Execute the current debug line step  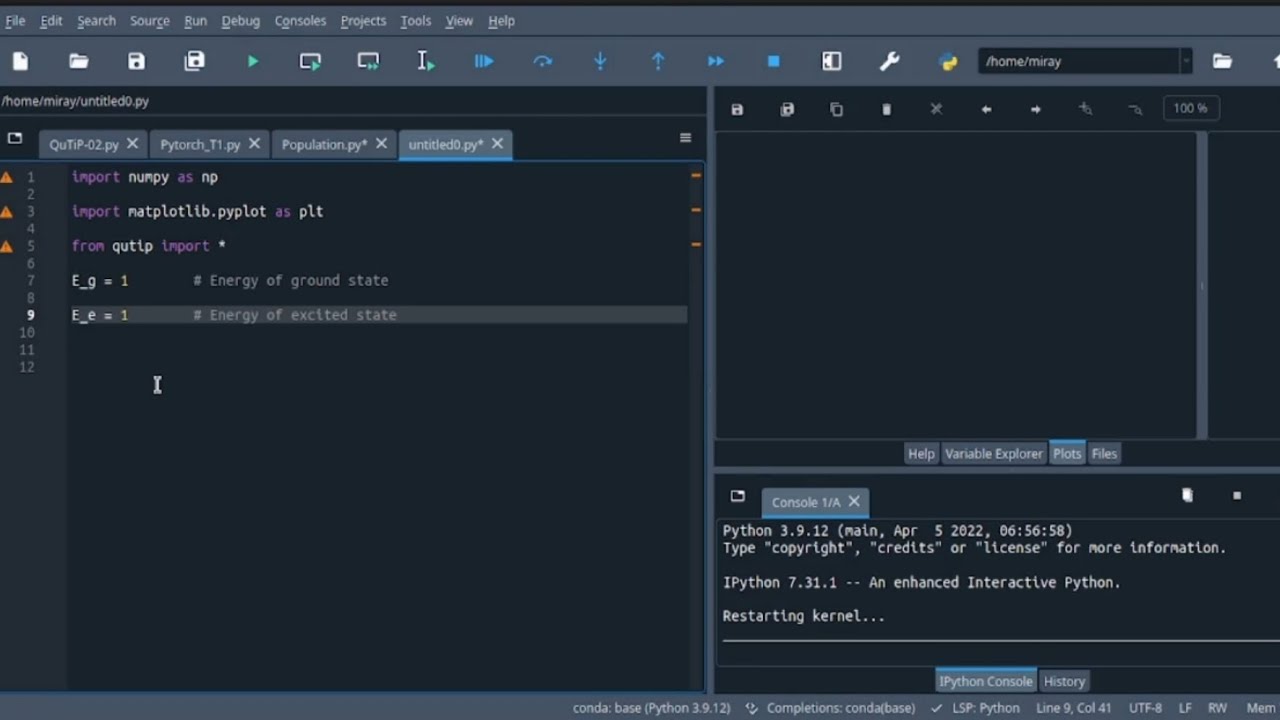(x=542, y=61)
